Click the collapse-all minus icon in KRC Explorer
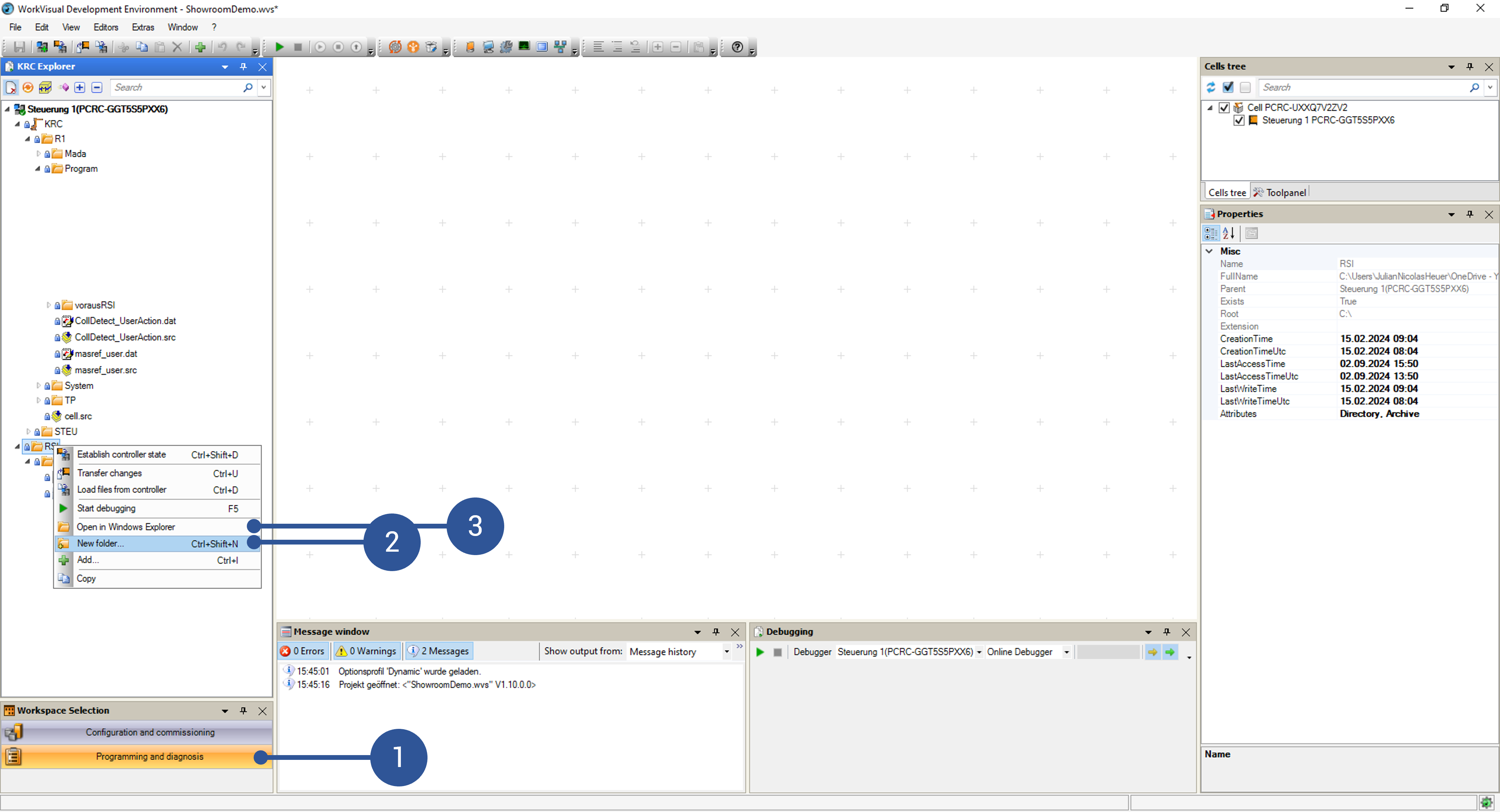 [x=97, y=87]
